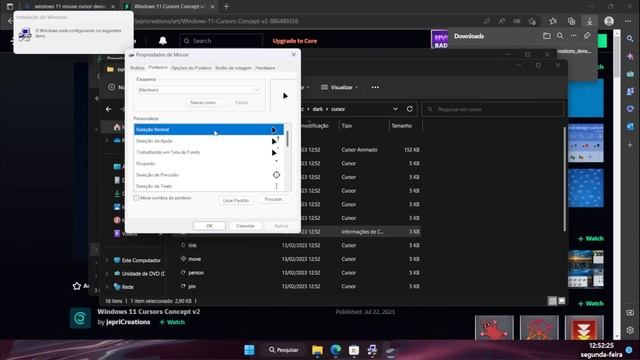Confirm mouse properties with OK
640x360 pixels.
tap(209, 226)
